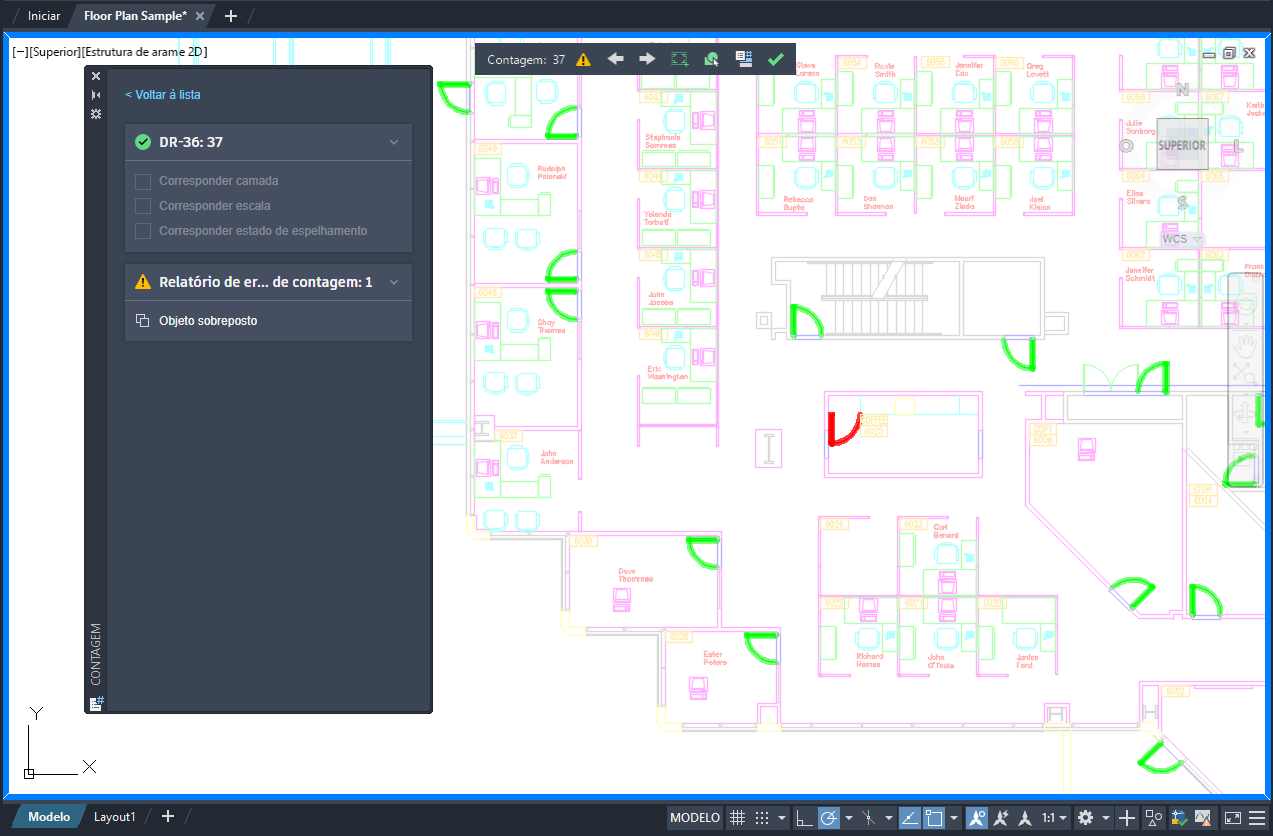Toggle ortho mode in status bar
Screen dimensions: 1273x836
click(804, 818)
